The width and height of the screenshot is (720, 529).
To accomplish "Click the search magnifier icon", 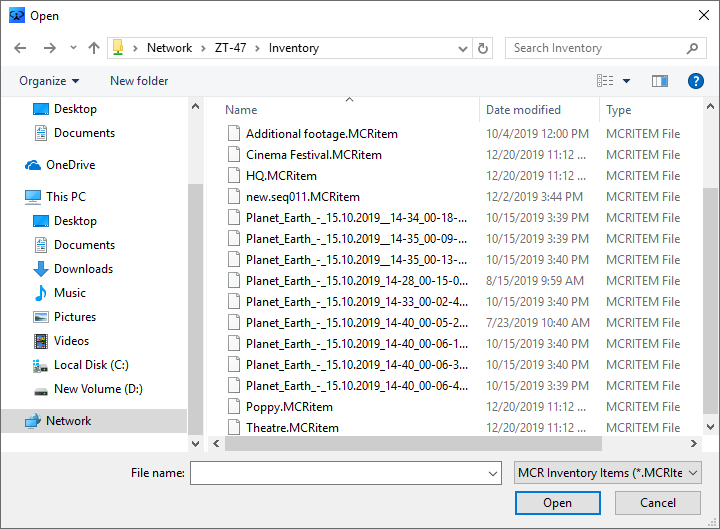I will [692, 48].
